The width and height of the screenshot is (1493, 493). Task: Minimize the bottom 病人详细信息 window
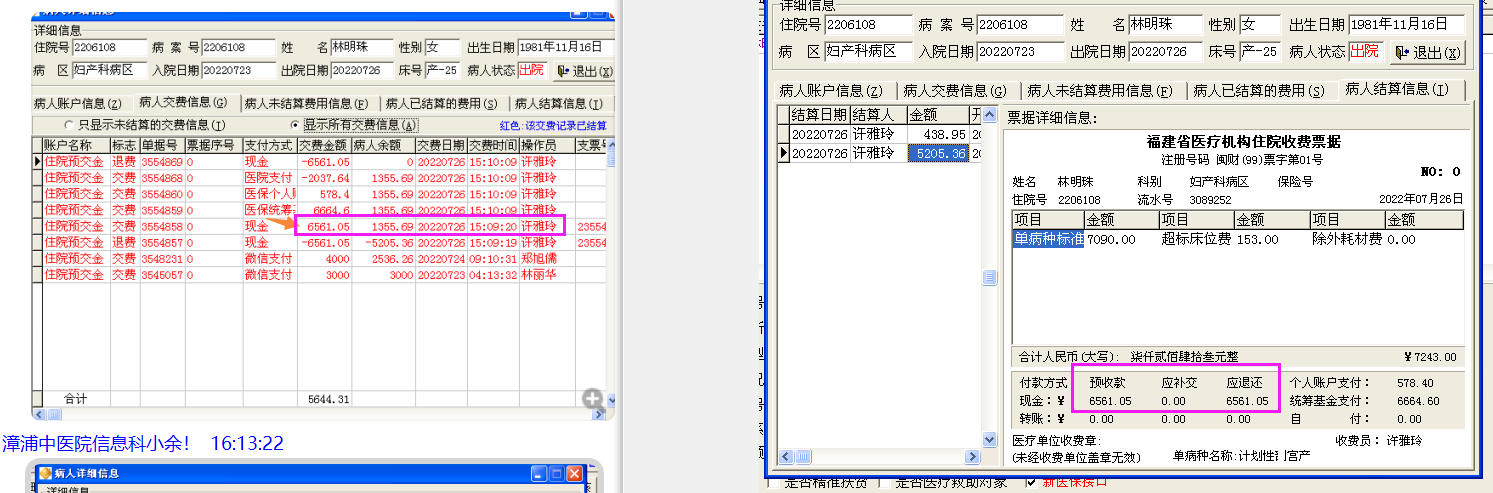pyautogui.click(x=539, y=473)
